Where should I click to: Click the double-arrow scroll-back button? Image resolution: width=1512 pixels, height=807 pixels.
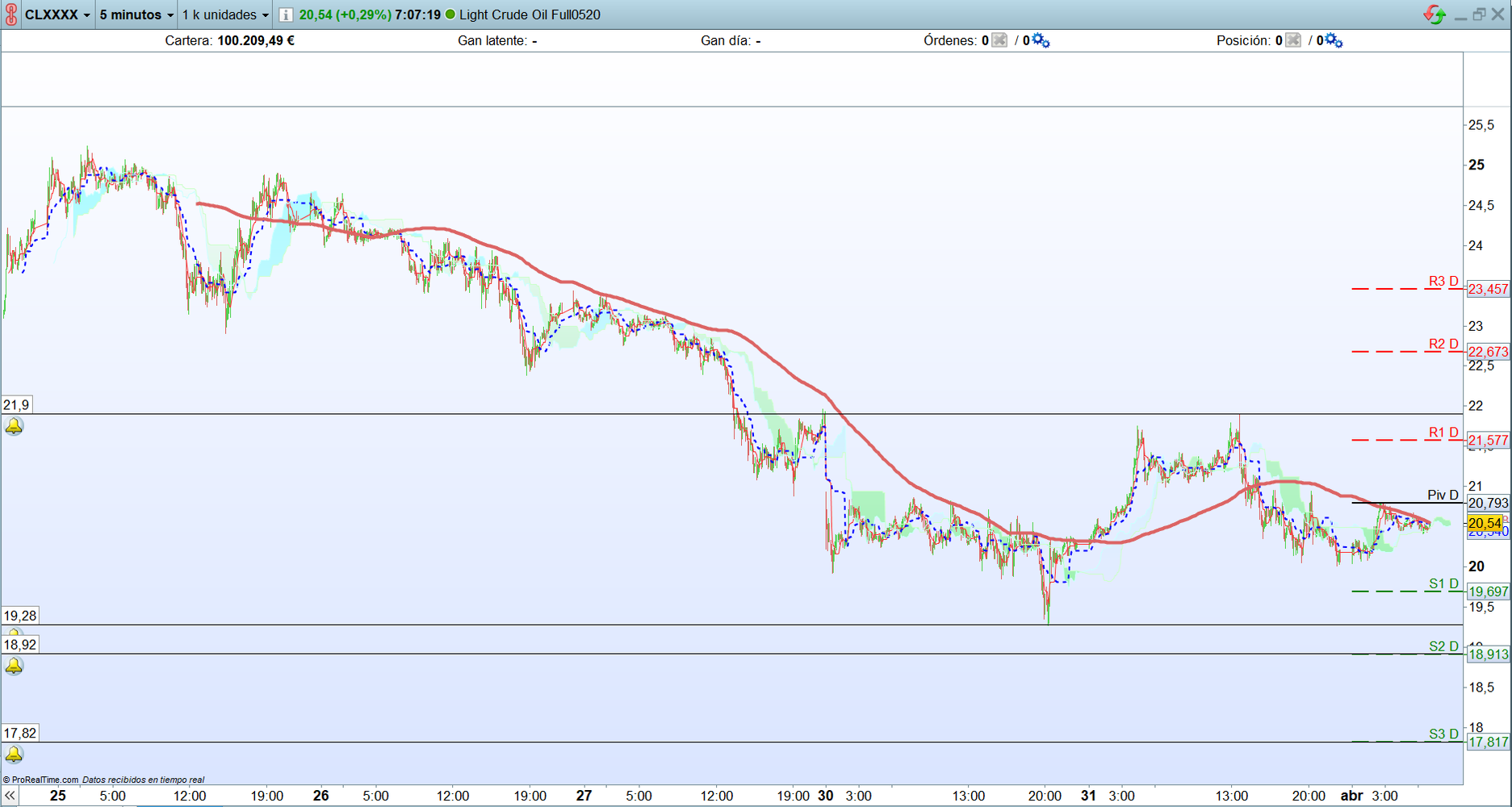tap(10, 796)
